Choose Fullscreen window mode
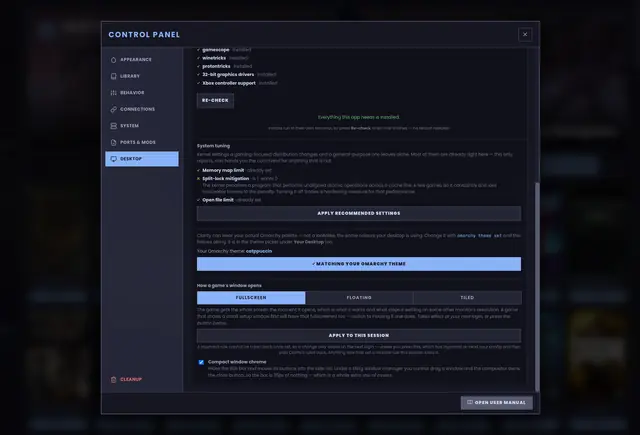Image resolution: width=640 pixels, height=435 pixels. (251, 297)
